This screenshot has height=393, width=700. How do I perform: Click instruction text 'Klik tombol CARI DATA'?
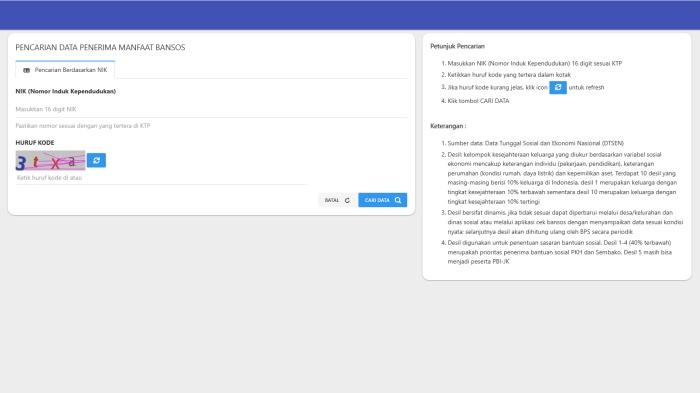tap(478, 101)
